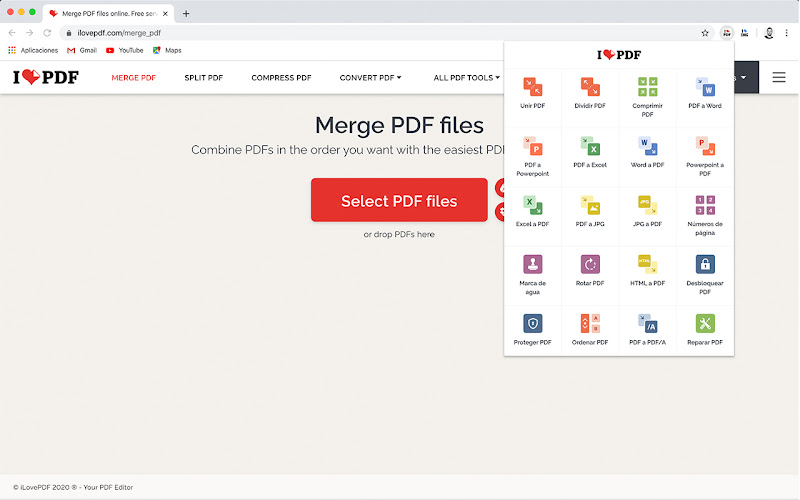Click the second extension icon in toolbar
Screen dimensions: 800x500
click(x=744, y=33)
